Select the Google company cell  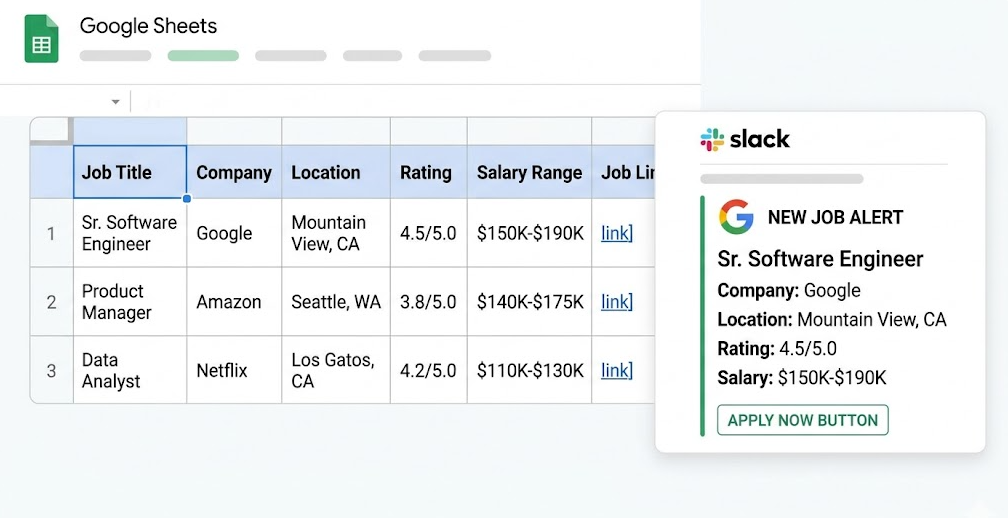[234, 233]
